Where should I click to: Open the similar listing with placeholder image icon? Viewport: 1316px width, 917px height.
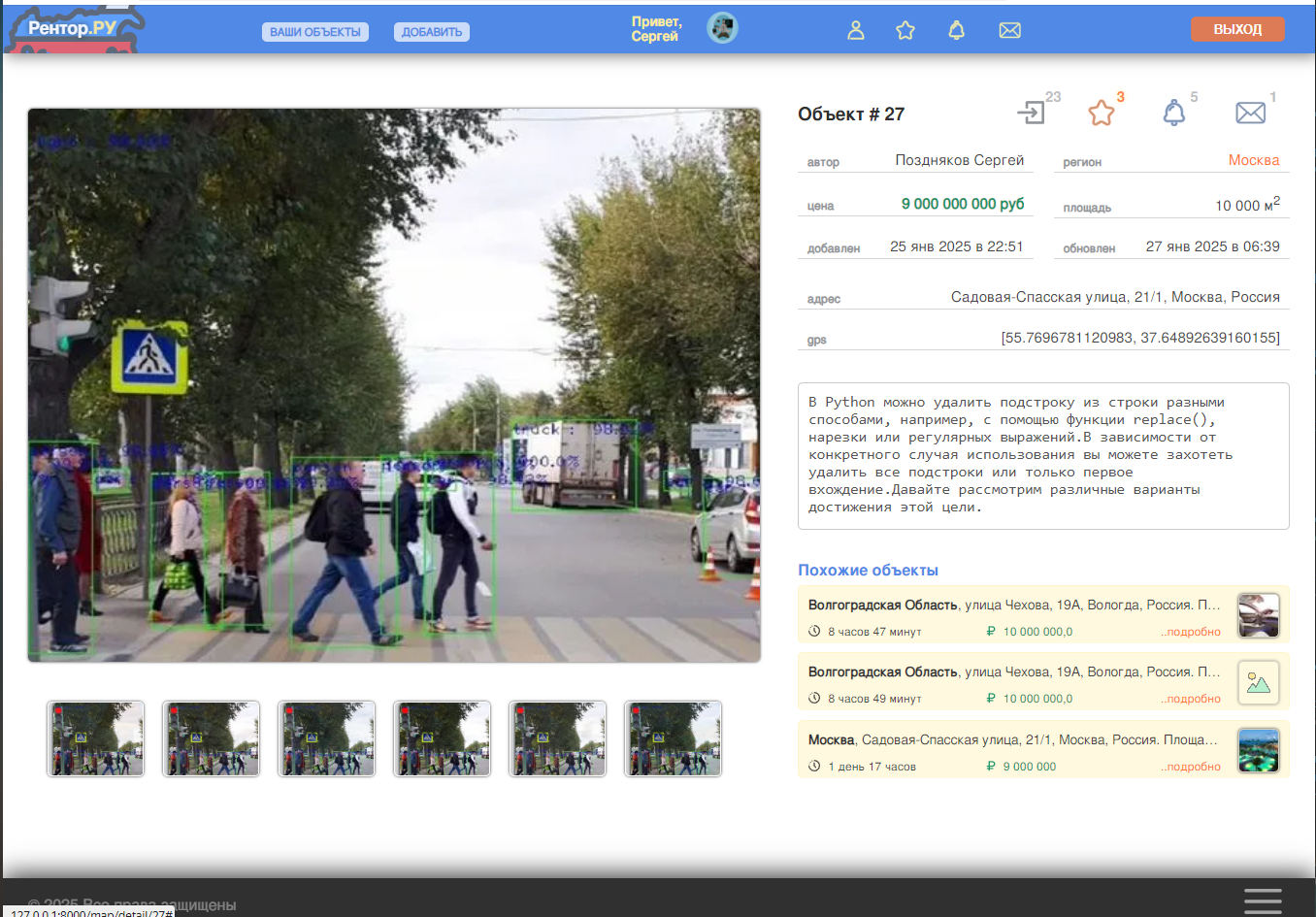1044,682
